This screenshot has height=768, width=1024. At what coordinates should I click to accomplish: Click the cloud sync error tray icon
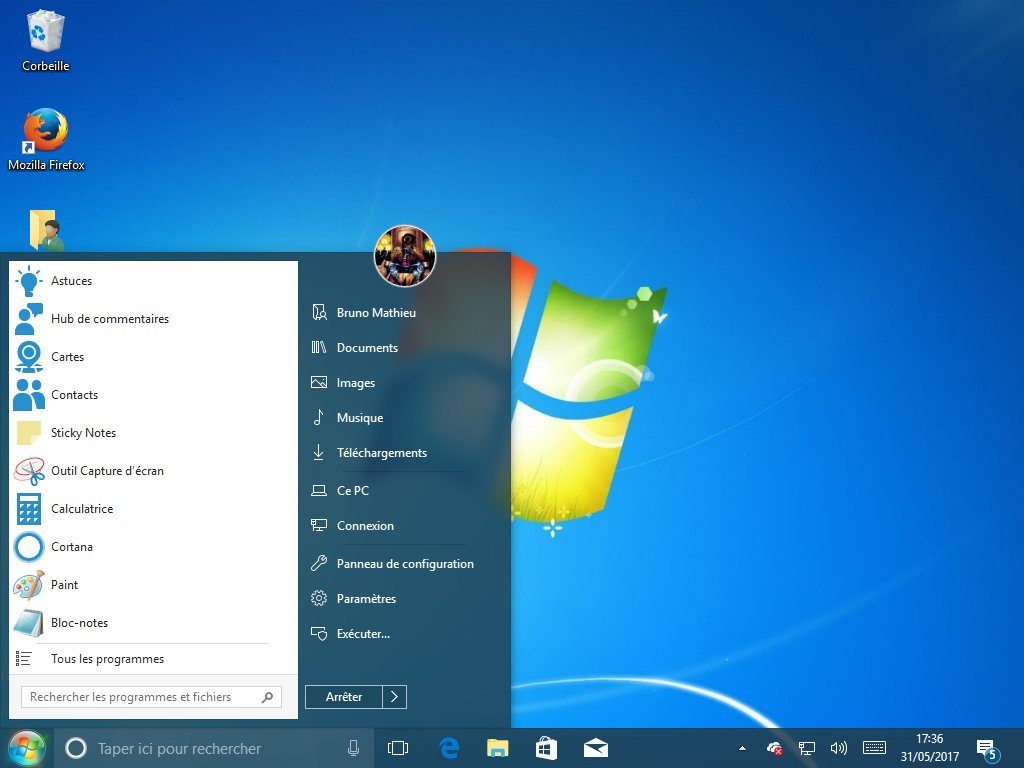pos(775,748)
